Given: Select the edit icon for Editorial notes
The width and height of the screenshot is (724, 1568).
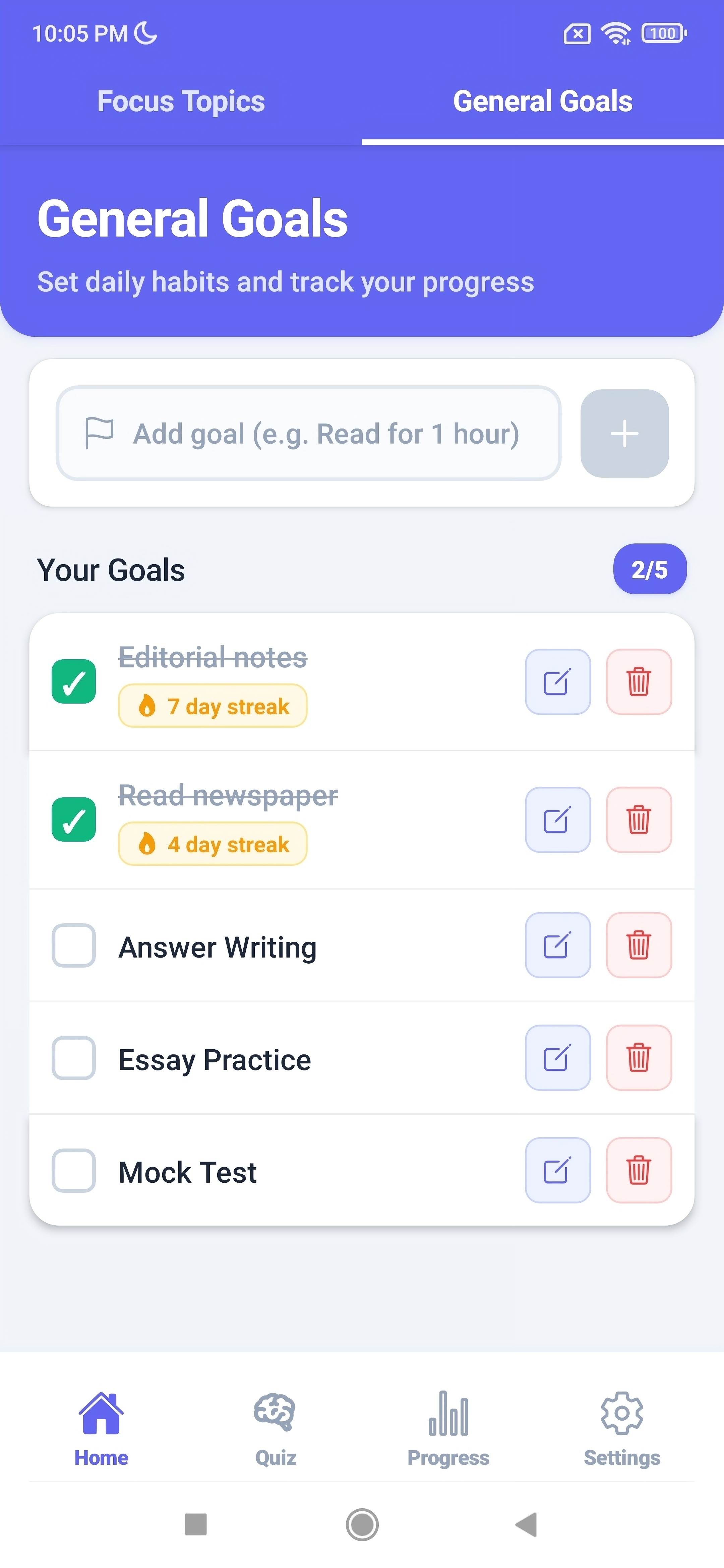Looking at the screenshot, I should (x=557, y=681).
